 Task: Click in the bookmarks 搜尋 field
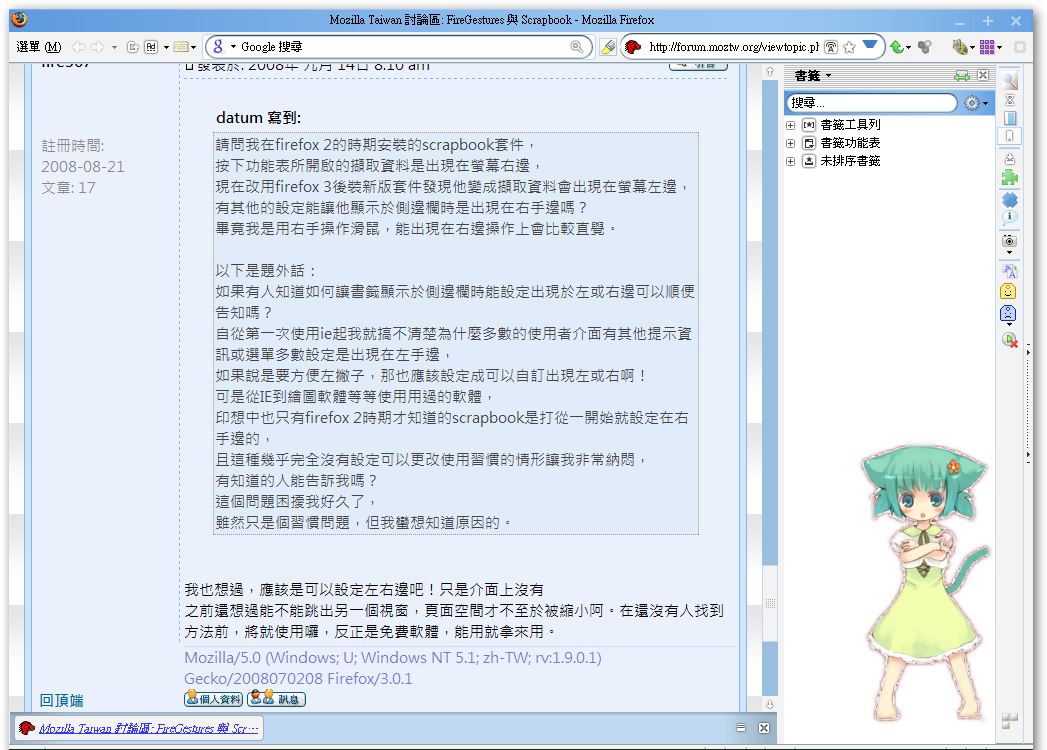click(870, 103)
